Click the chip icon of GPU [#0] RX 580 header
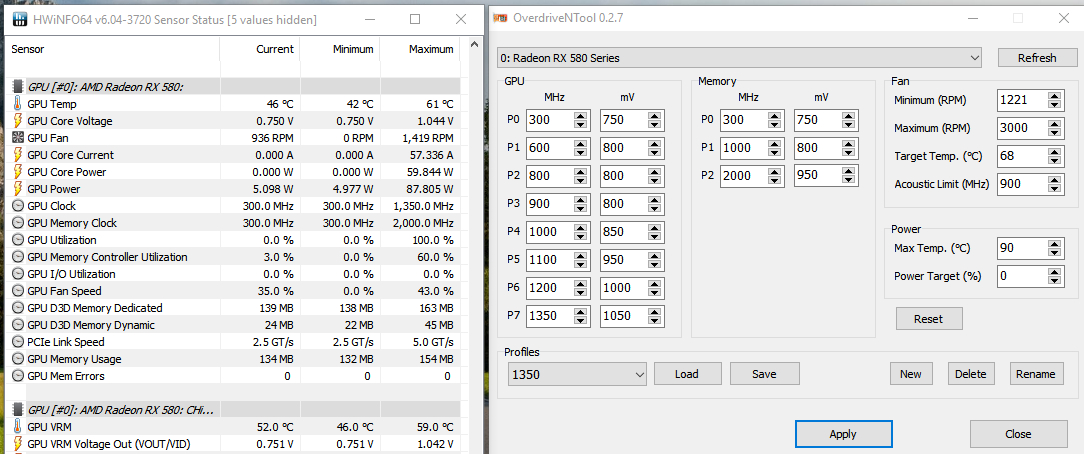This screenshot has height=454, width=1084. (x=19, y=87)
